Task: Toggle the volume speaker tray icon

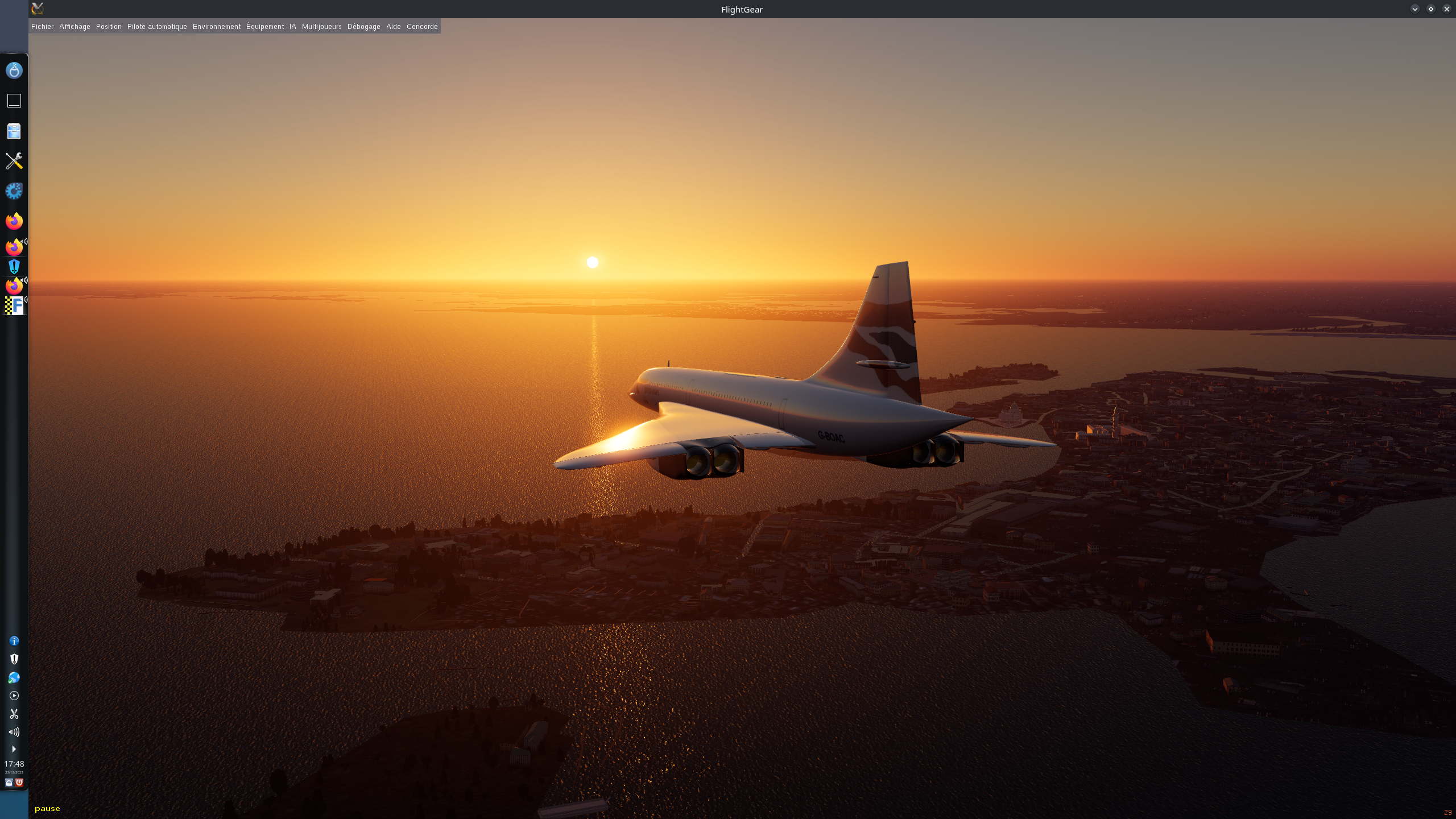Action: [x=14, y=732]
